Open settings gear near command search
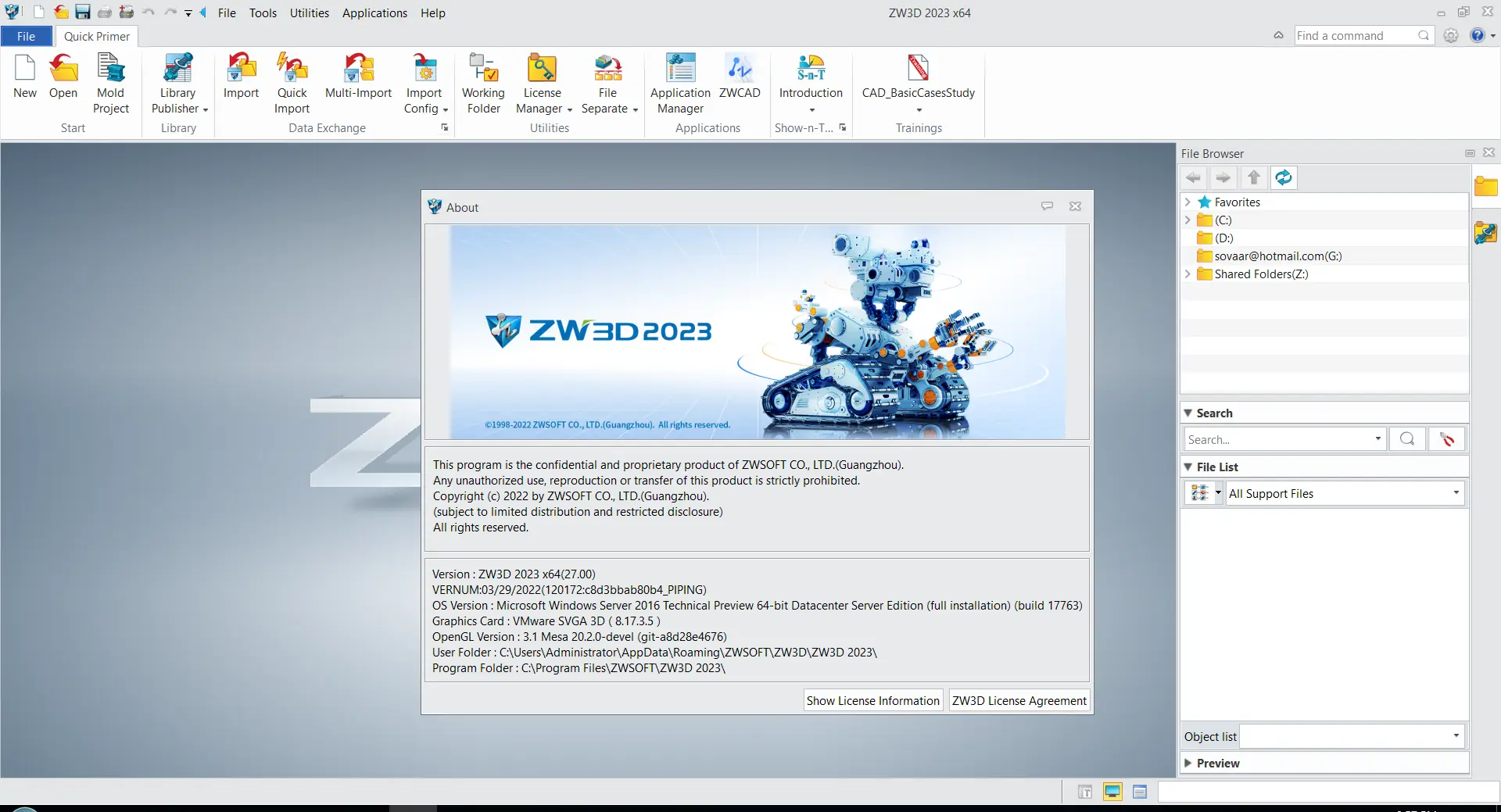 pyautogui.click(x=1451, y=35)
